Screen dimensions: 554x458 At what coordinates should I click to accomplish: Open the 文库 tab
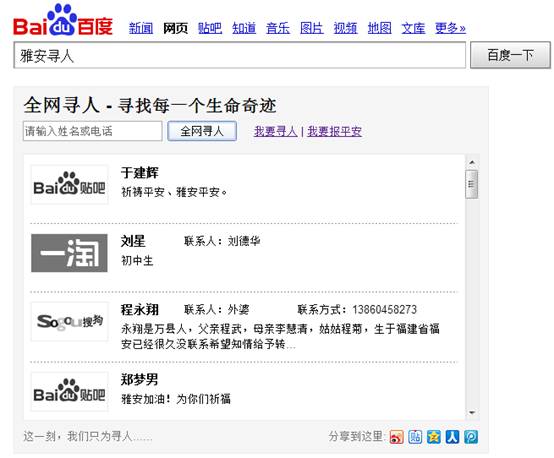413,28
